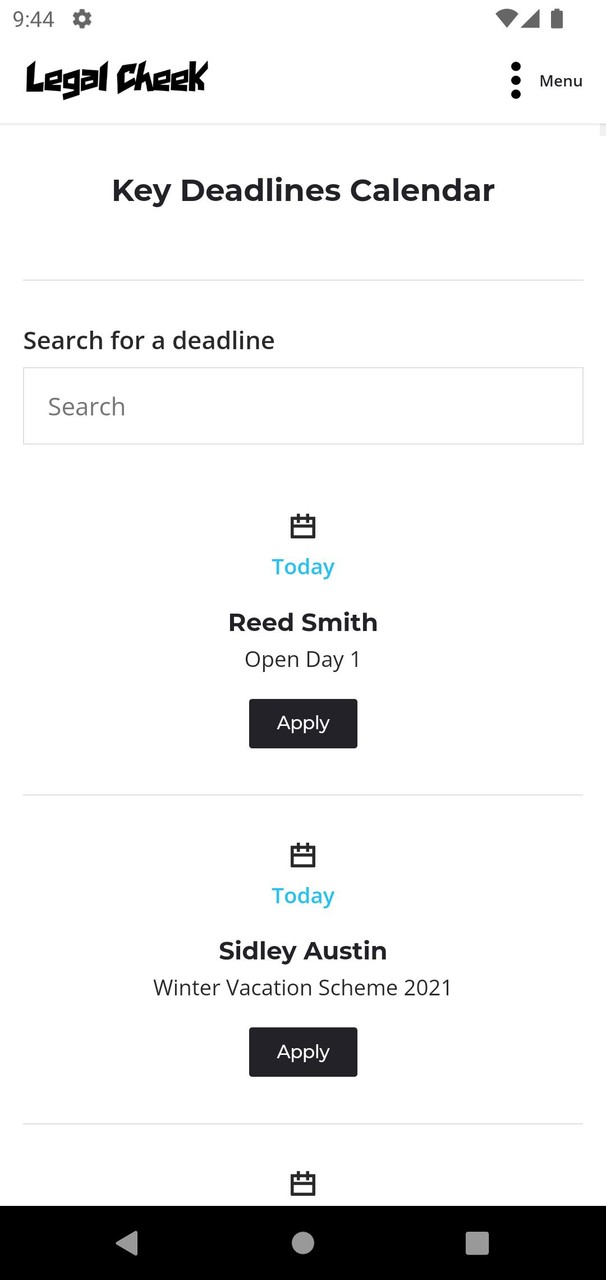The height and width of the screenshot is (1280, 606).
Task: Tap calendar icon above Reed Smith
Action: (x=303, y=526)
